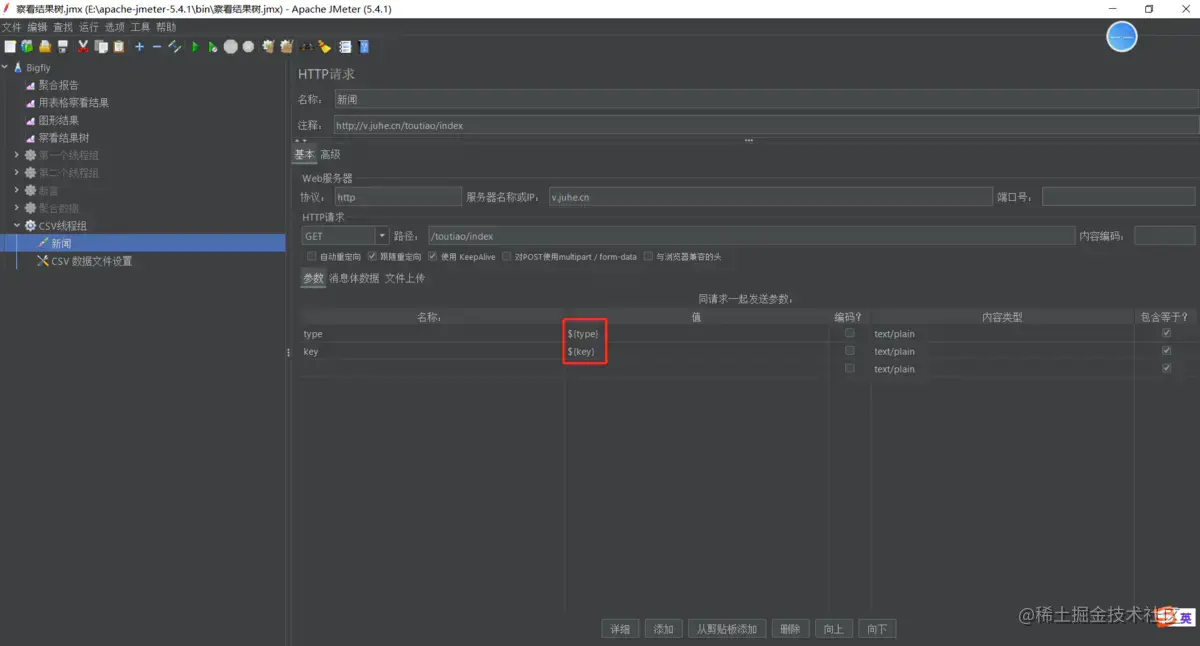Screen dimensions: 1200x646
Task: Expand the 第一个线程组 tree node
Action: (x=17, y=155)
